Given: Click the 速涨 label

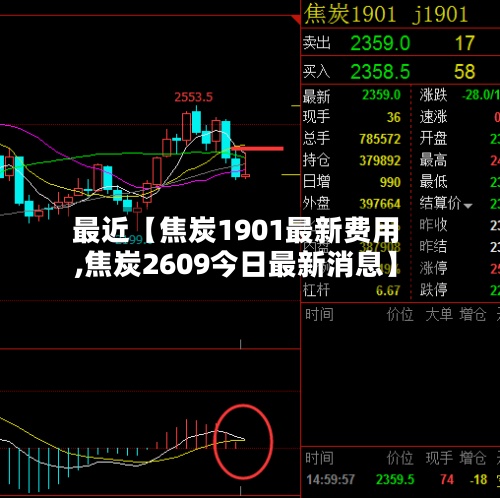Looking at the screenshot, I should [433, 117].
